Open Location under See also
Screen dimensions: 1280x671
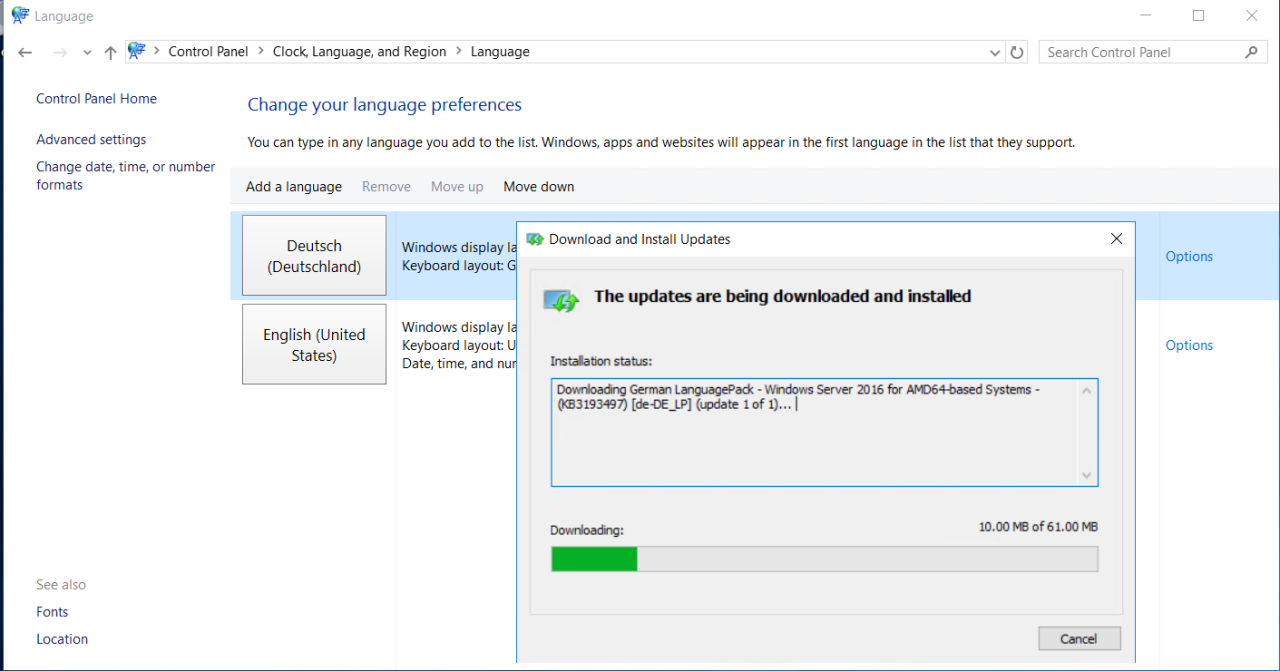click(x=62, y=639)
